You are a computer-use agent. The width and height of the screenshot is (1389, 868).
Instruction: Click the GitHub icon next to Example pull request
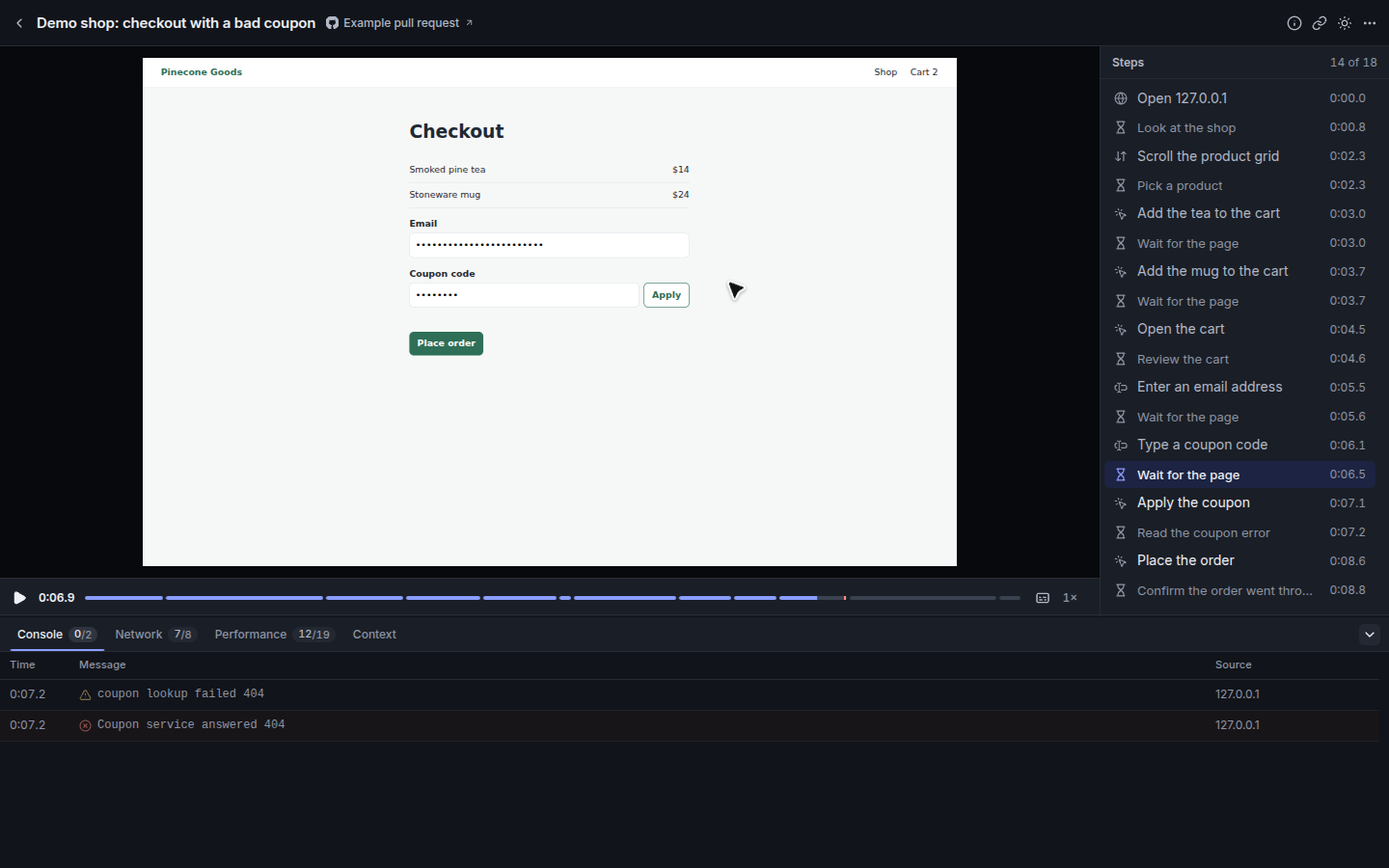(332, 23)
